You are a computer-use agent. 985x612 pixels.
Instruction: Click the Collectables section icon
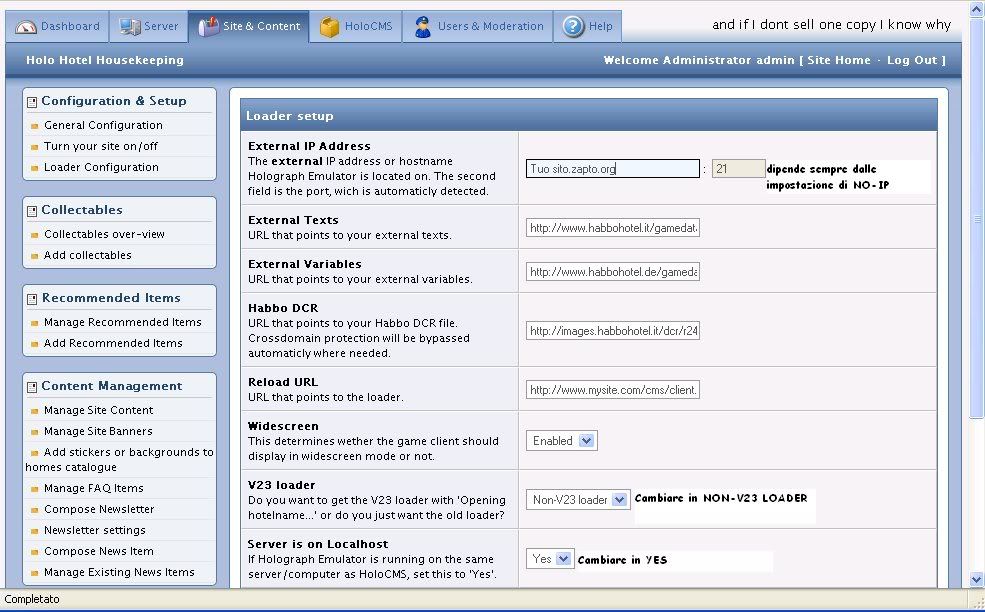(32, 211)
